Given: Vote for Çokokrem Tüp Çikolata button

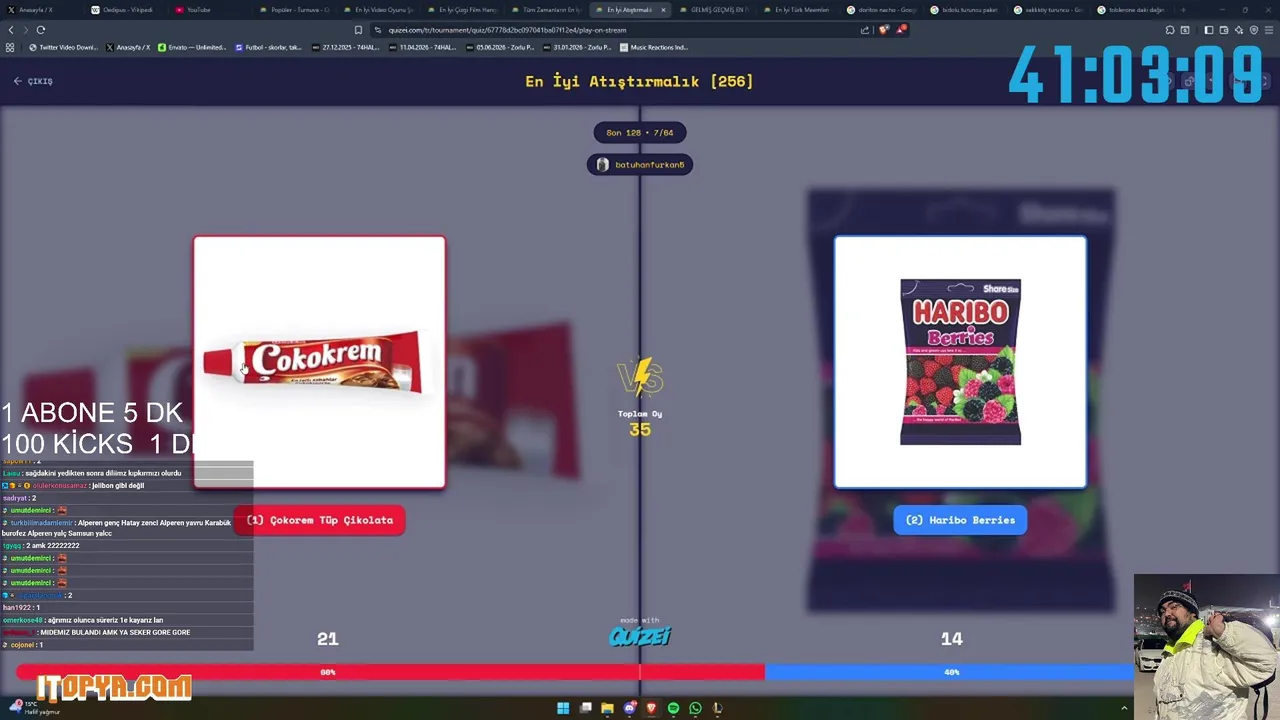Looking at the screenshot, I should (319, 520).
